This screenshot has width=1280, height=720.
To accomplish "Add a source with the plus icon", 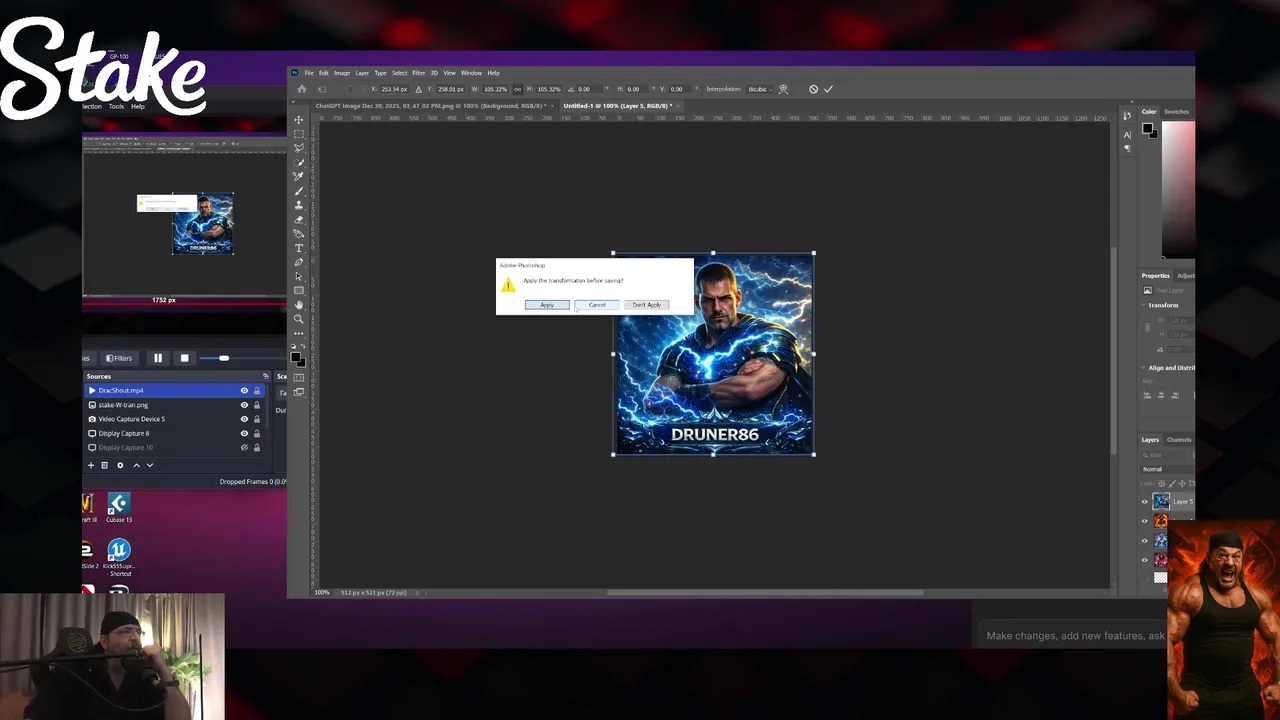I will pos(91,465).
